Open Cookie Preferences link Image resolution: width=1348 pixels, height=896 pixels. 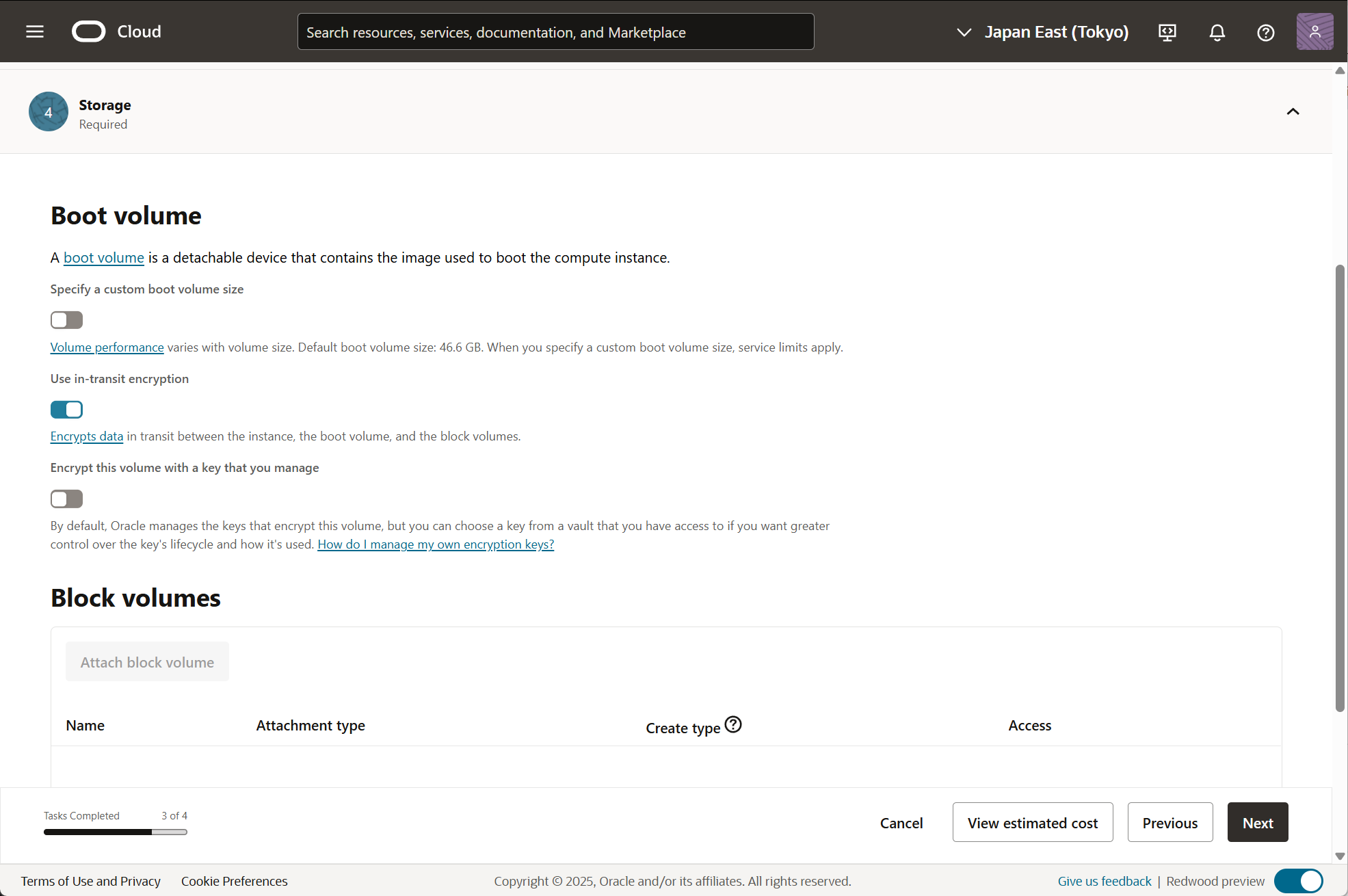(x=235, y=881)
